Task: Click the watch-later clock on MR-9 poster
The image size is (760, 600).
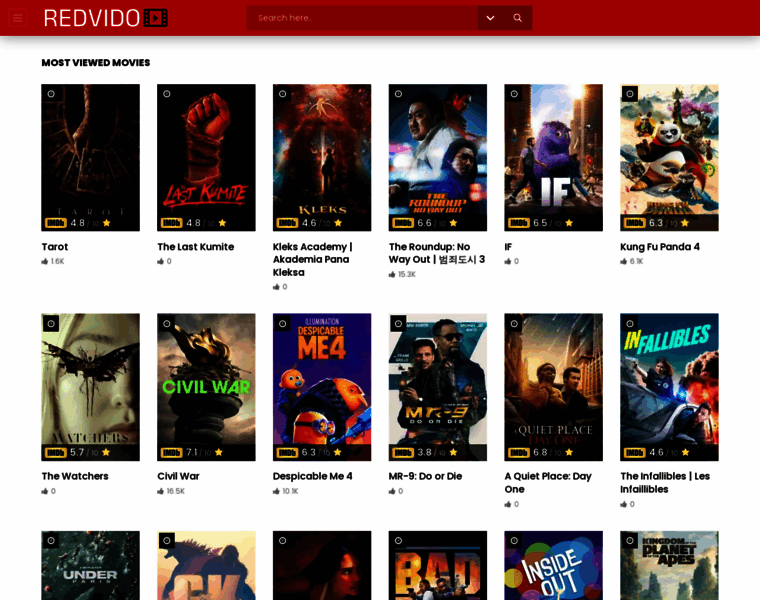Action: 398,323
